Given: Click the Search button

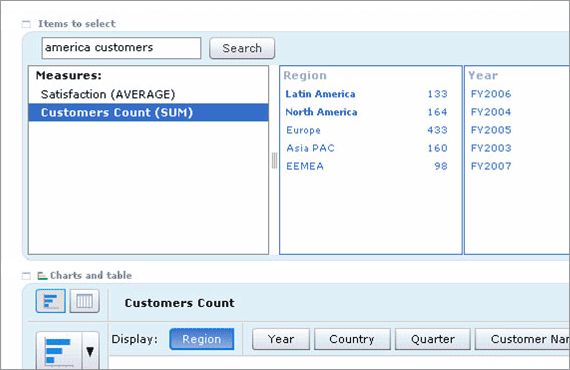Looking at the screenshot, I should pos(242,48).
